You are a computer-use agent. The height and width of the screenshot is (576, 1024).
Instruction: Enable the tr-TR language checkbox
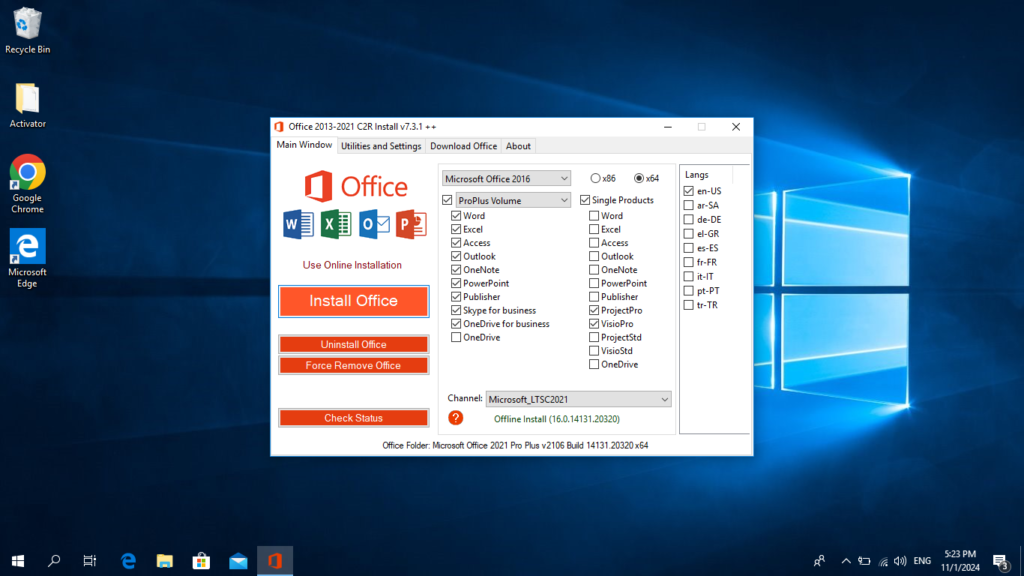tap(688, 305)
